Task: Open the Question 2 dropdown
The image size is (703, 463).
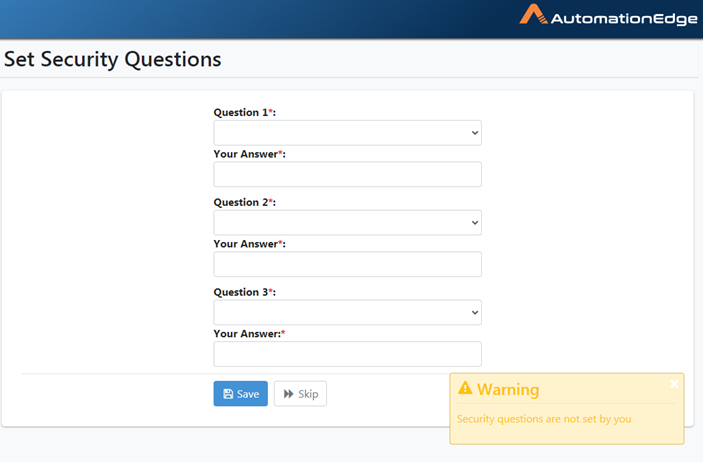Action: point(347,223)
